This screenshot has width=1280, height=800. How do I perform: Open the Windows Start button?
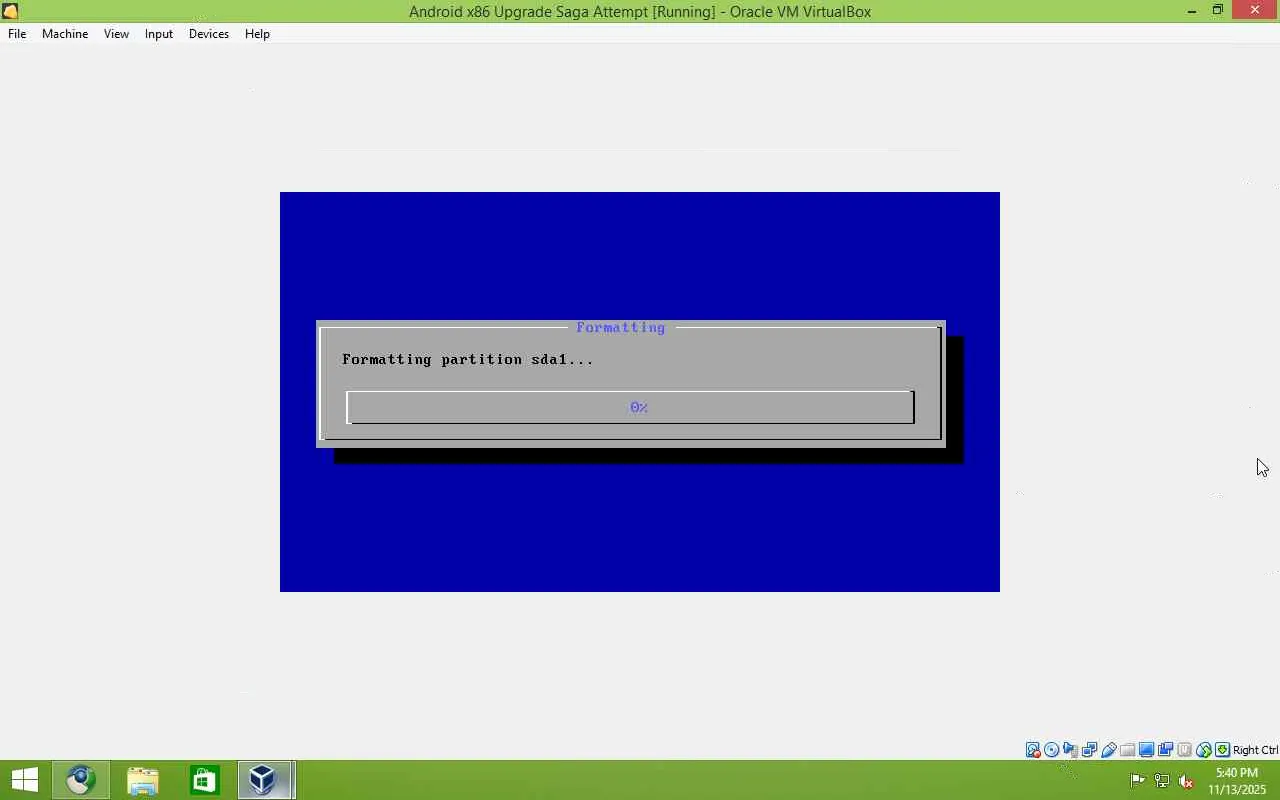(24, 780)
